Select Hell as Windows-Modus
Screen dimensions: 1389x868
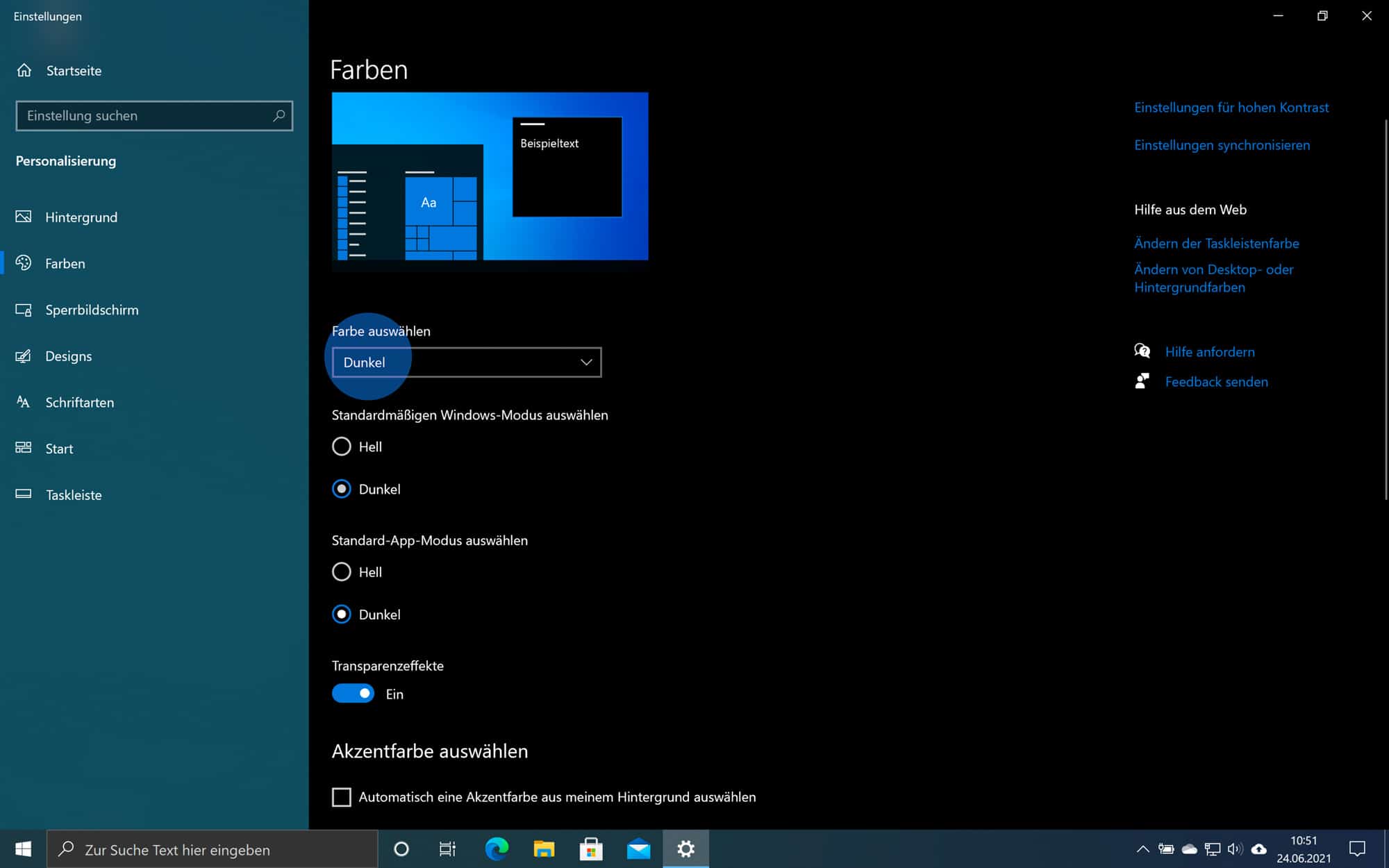(341, 446)
